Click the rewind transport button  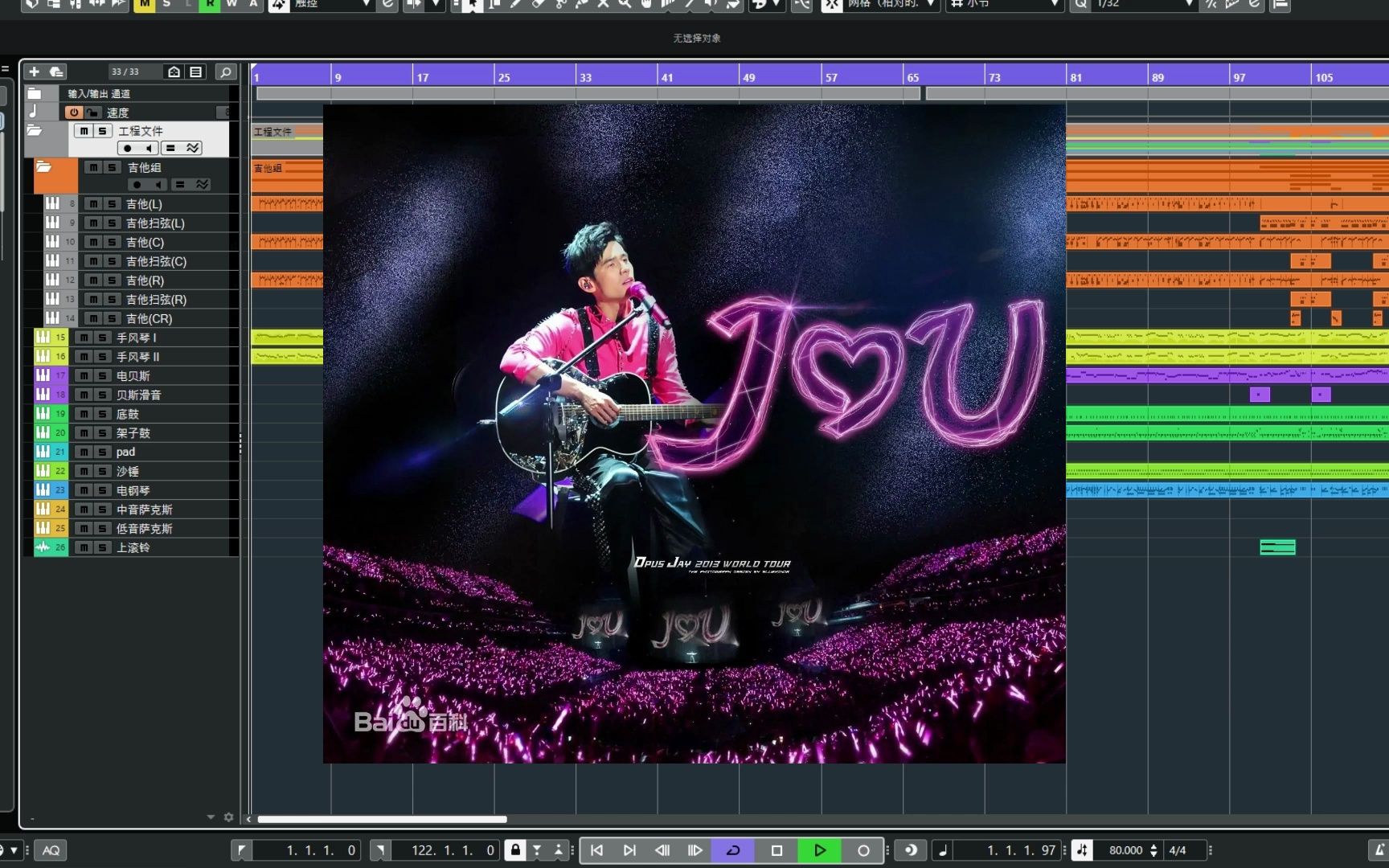click(662, 850)
